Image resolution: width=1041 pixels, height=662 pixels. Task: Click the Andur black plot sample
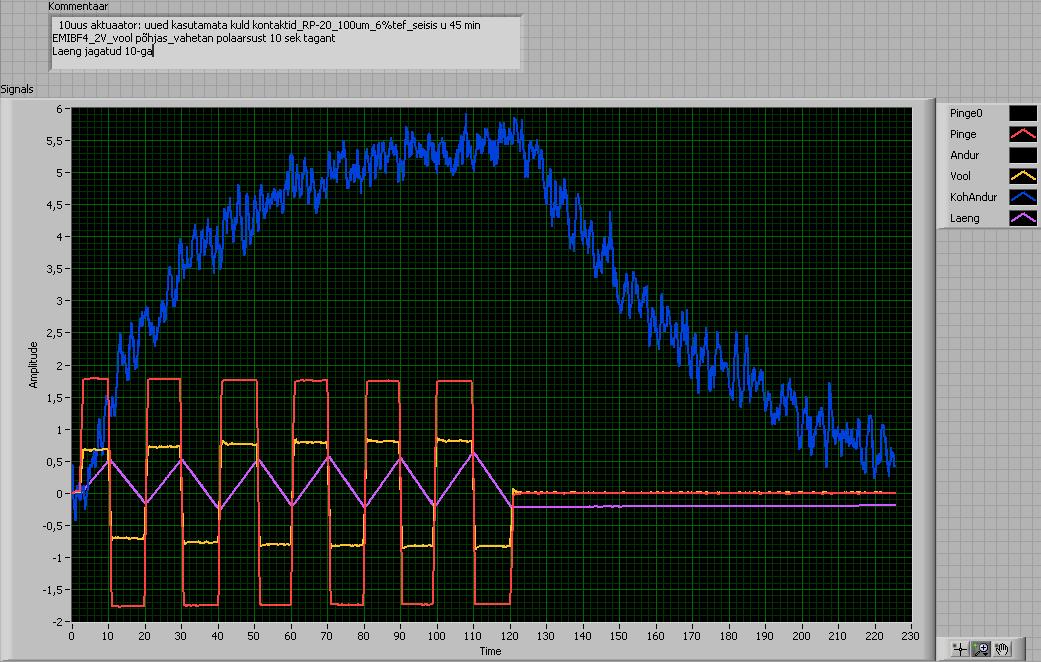[1022, 155]
